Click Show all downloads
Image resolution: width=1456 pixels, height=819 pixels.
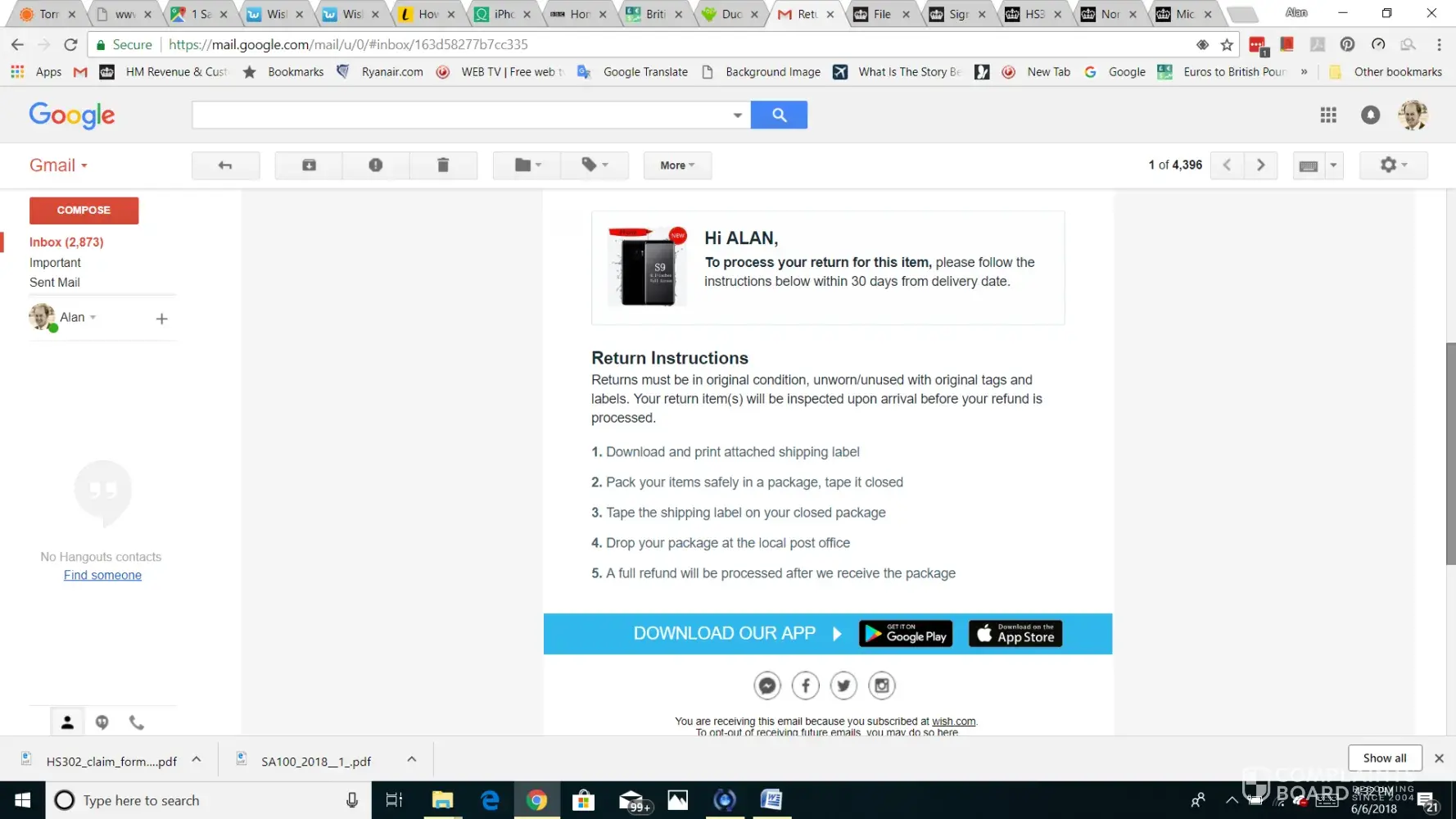tap(1385, 758)
